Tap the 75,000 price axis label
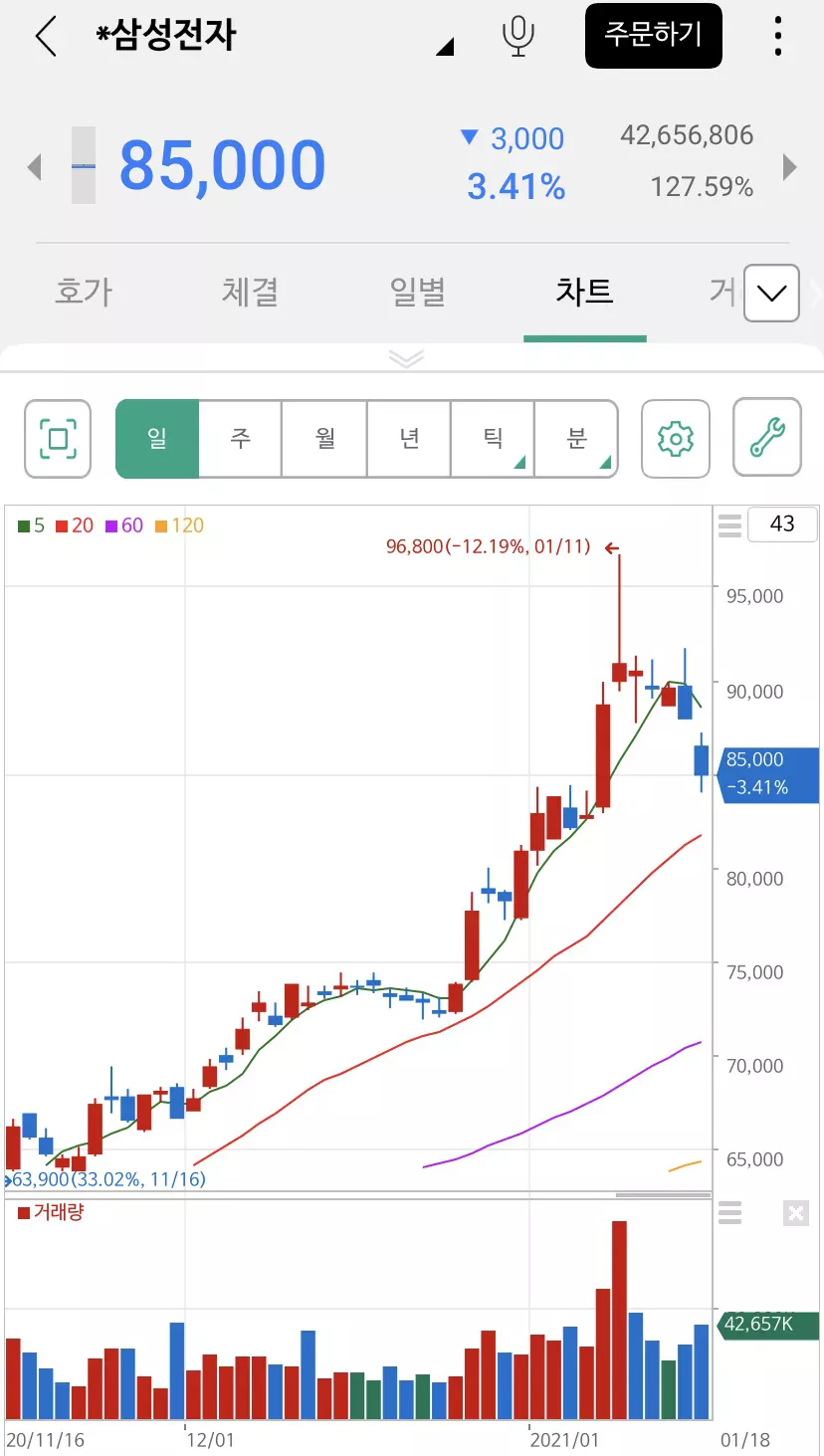The height and width of the screenshot is (1456, 824). (x=754, y=972)
